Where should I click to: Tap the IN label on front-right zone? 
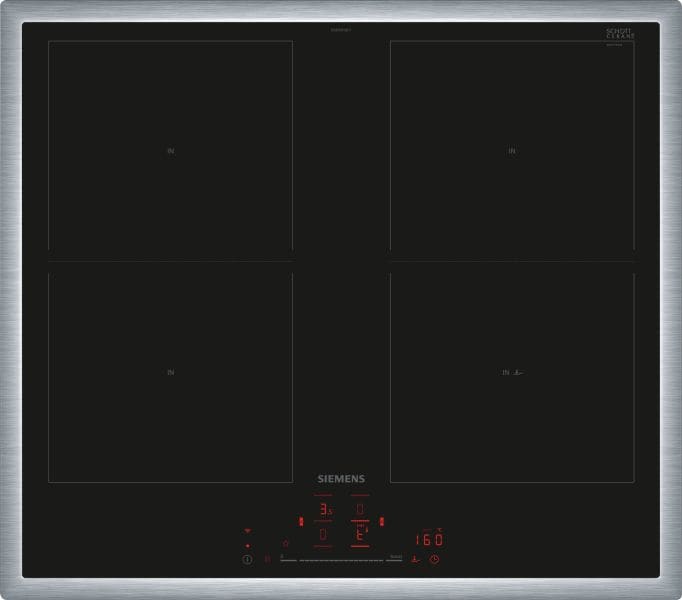[506, 372]
